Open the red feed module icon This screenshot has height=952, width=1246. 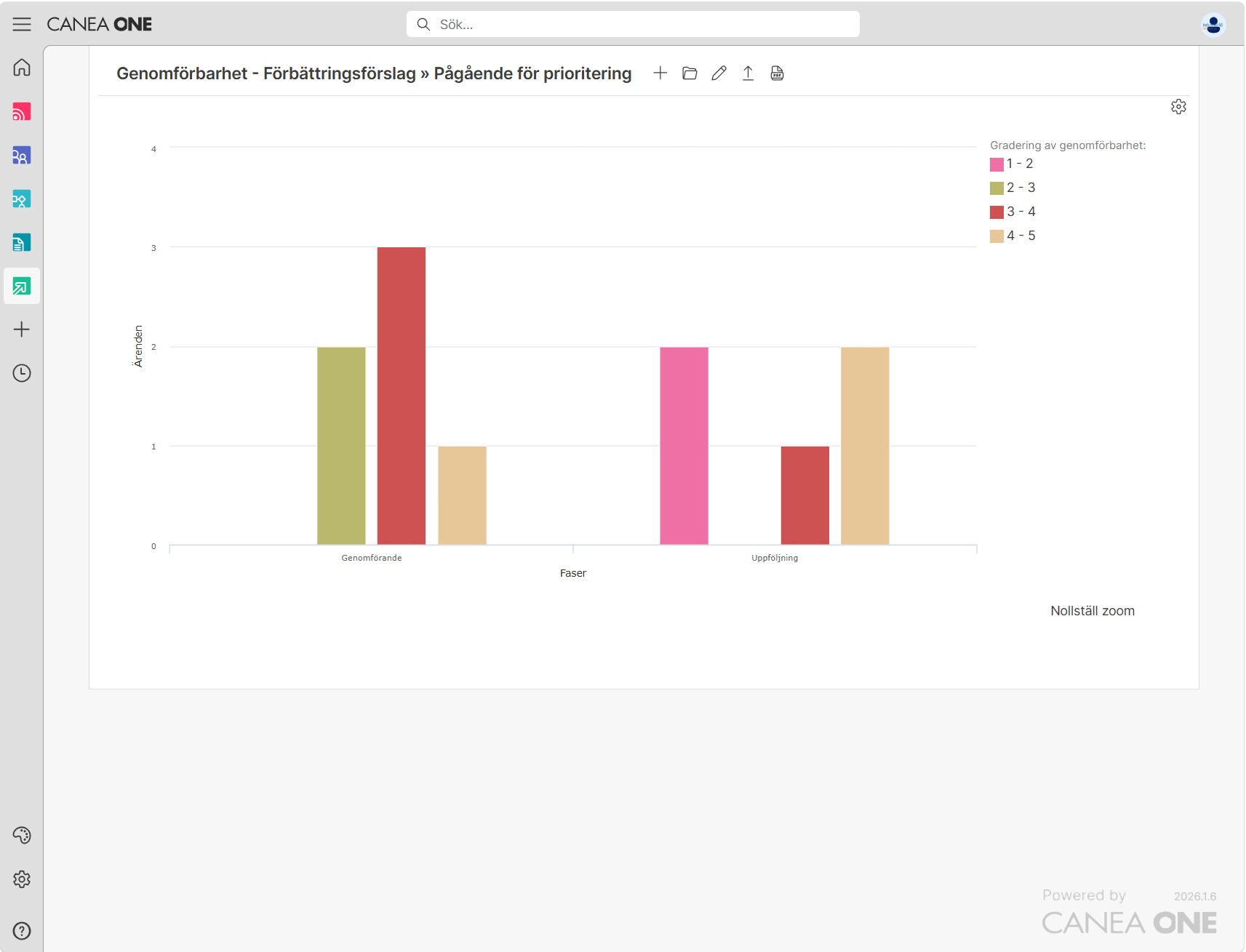(22, 111)
